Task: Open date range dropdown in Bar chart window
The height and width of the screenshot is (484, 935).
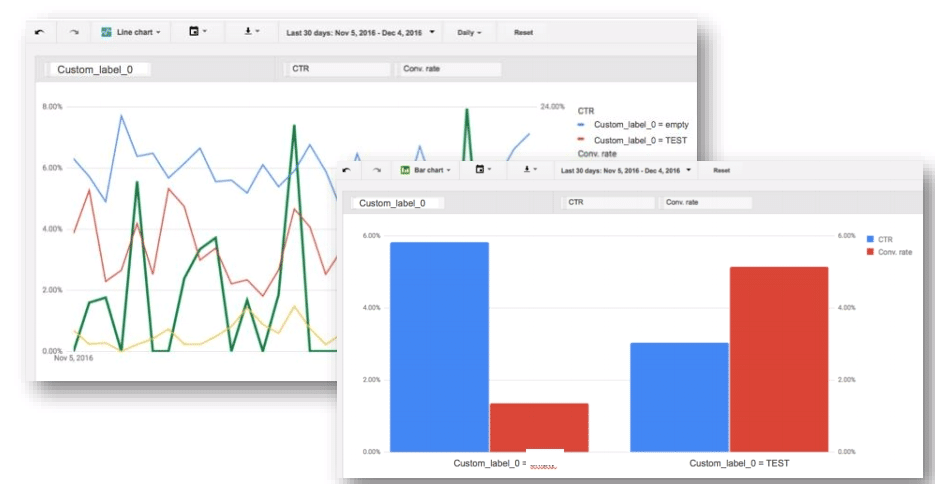Action: 626,170
